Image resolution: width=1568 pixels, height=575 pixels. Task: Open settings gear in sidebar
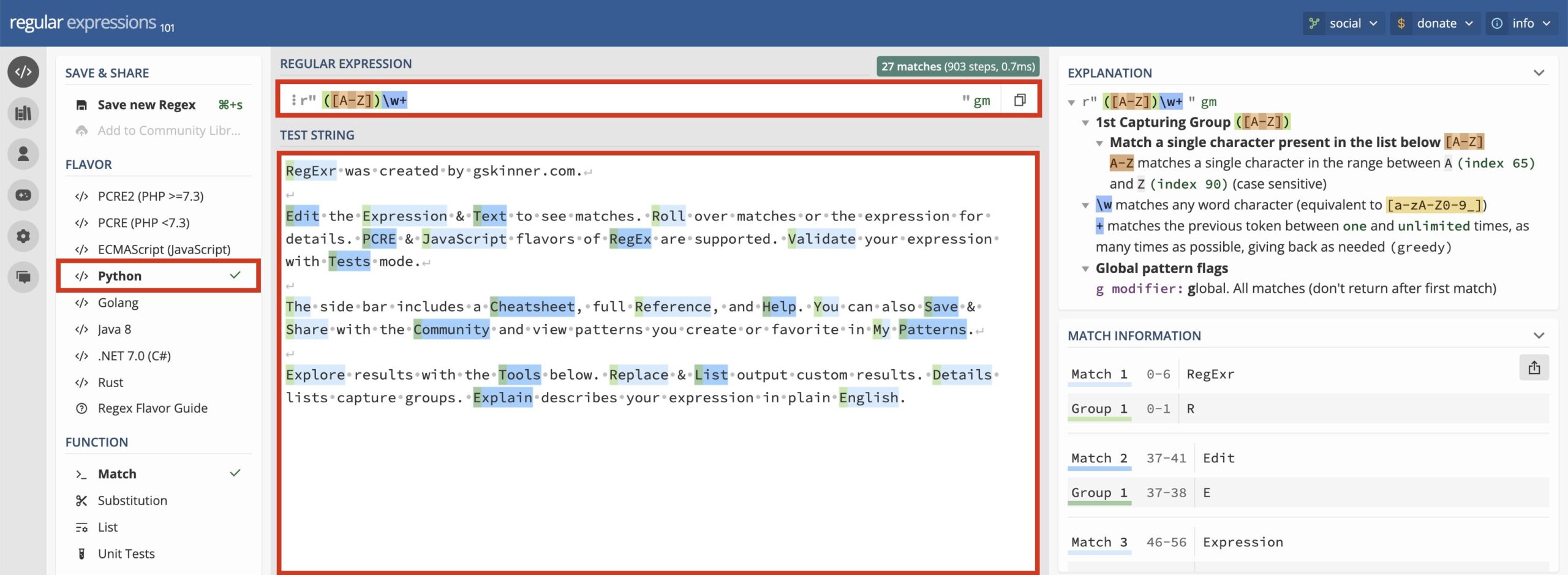click(x=23, y=236)
